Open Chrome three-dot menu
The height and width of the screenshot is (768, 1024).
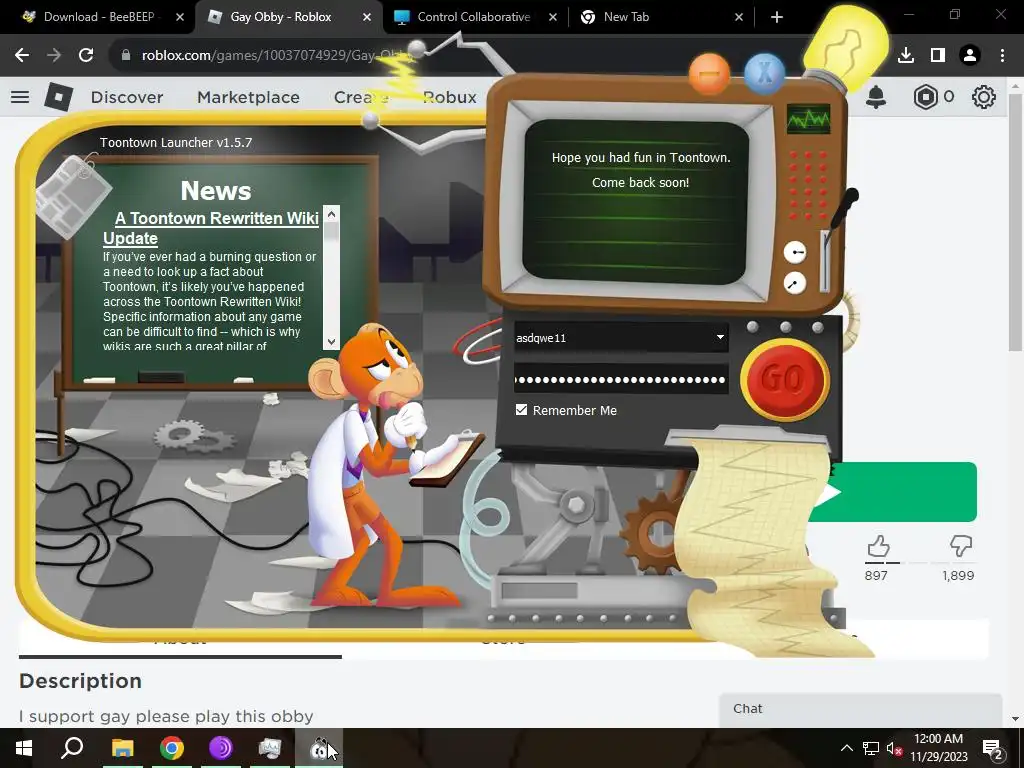point(1002,56)
